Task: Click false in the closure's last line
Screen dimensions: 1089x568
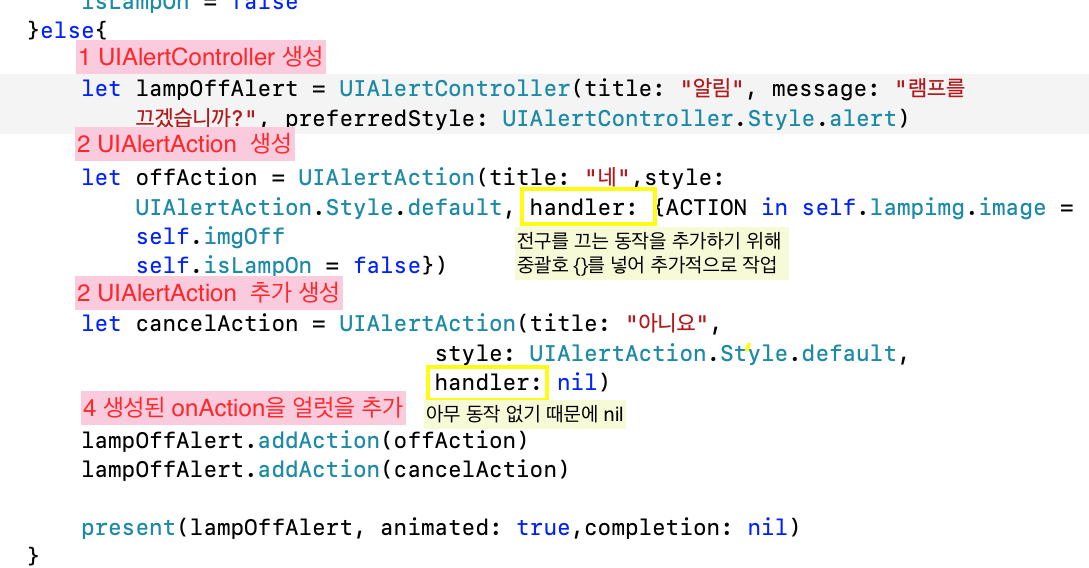Action: [387, 266]
